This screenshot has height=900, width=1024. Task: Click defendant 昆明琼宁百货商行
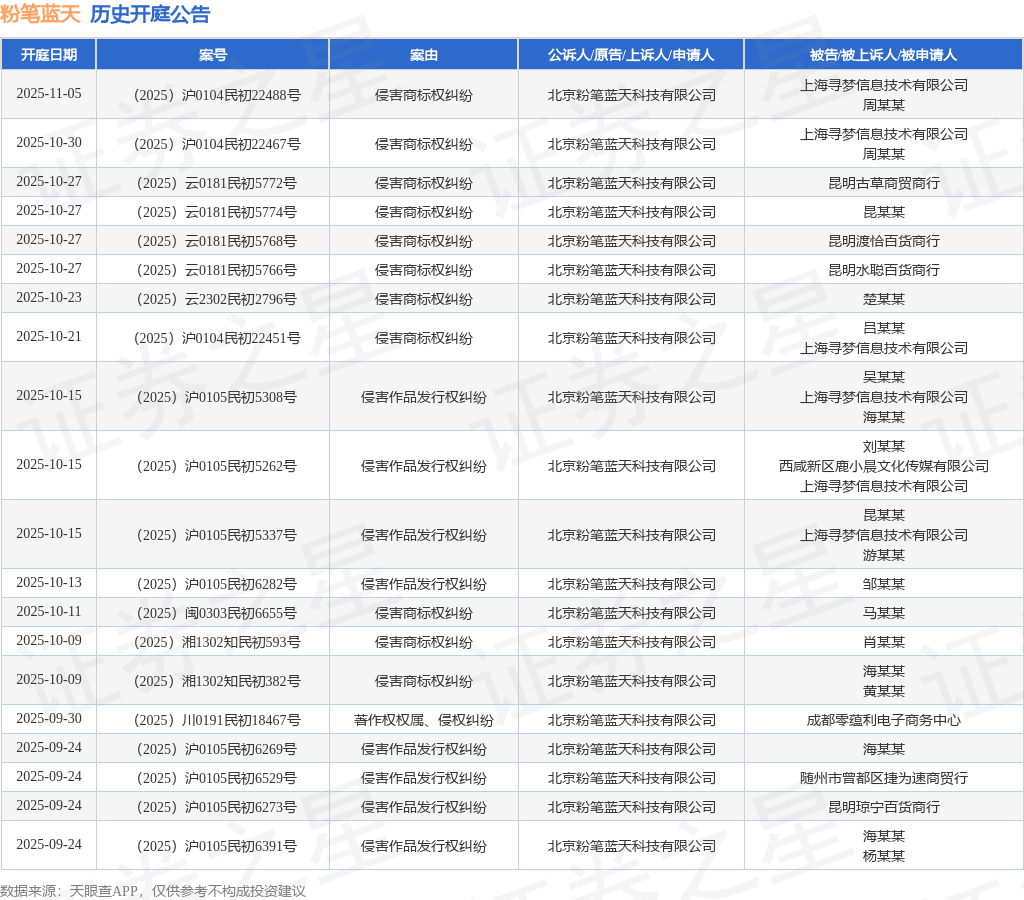884,807
